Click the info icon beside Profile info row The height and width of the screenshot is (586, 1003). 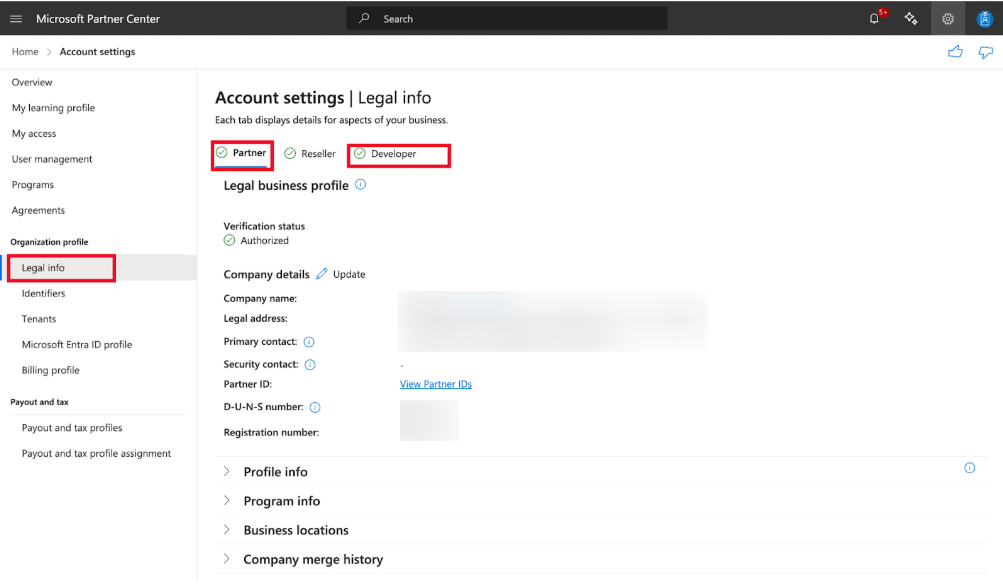click(970, 468)
